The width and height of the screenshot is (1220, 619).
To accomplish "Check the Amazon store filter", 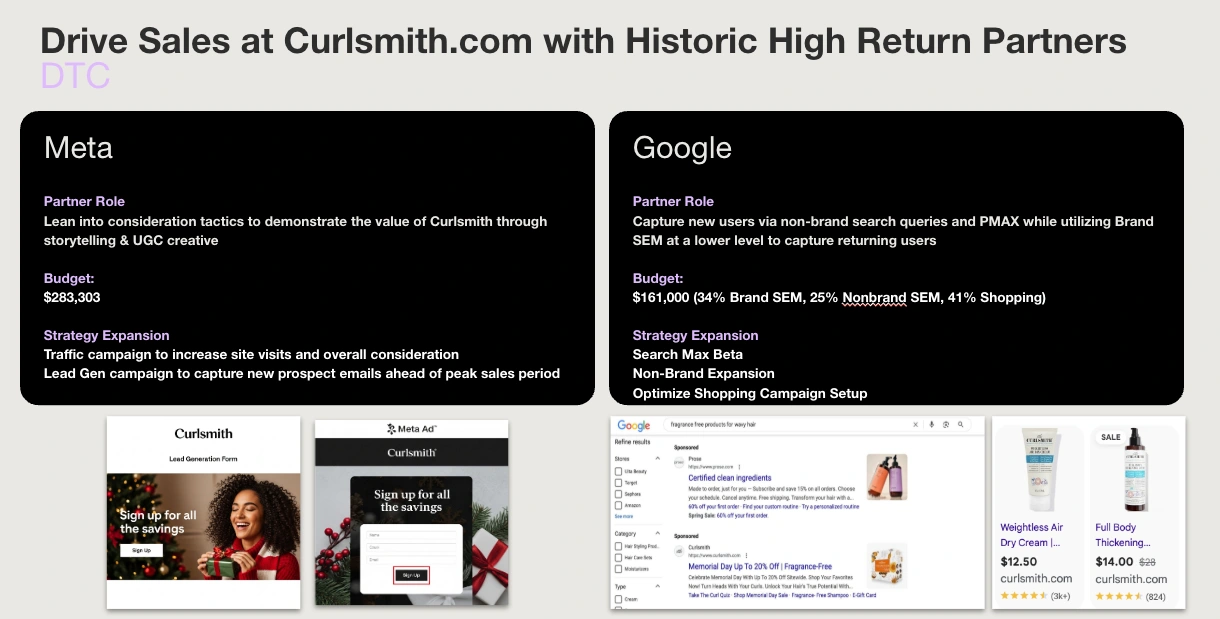I will 618,505.
